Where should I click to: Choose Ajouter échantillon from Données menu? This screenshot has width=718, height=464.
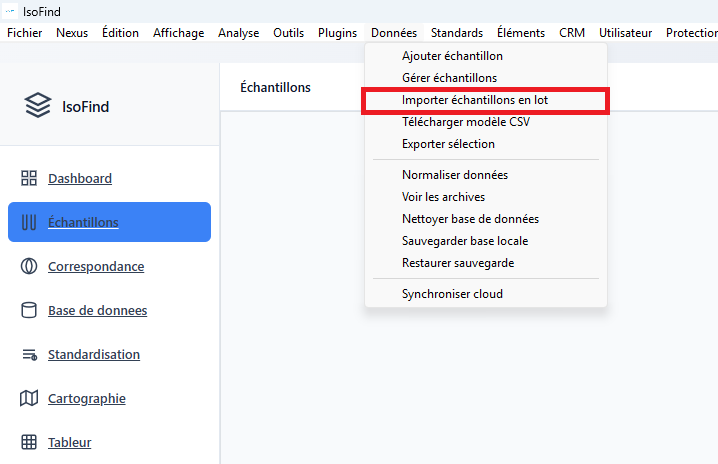click(452, 56)
